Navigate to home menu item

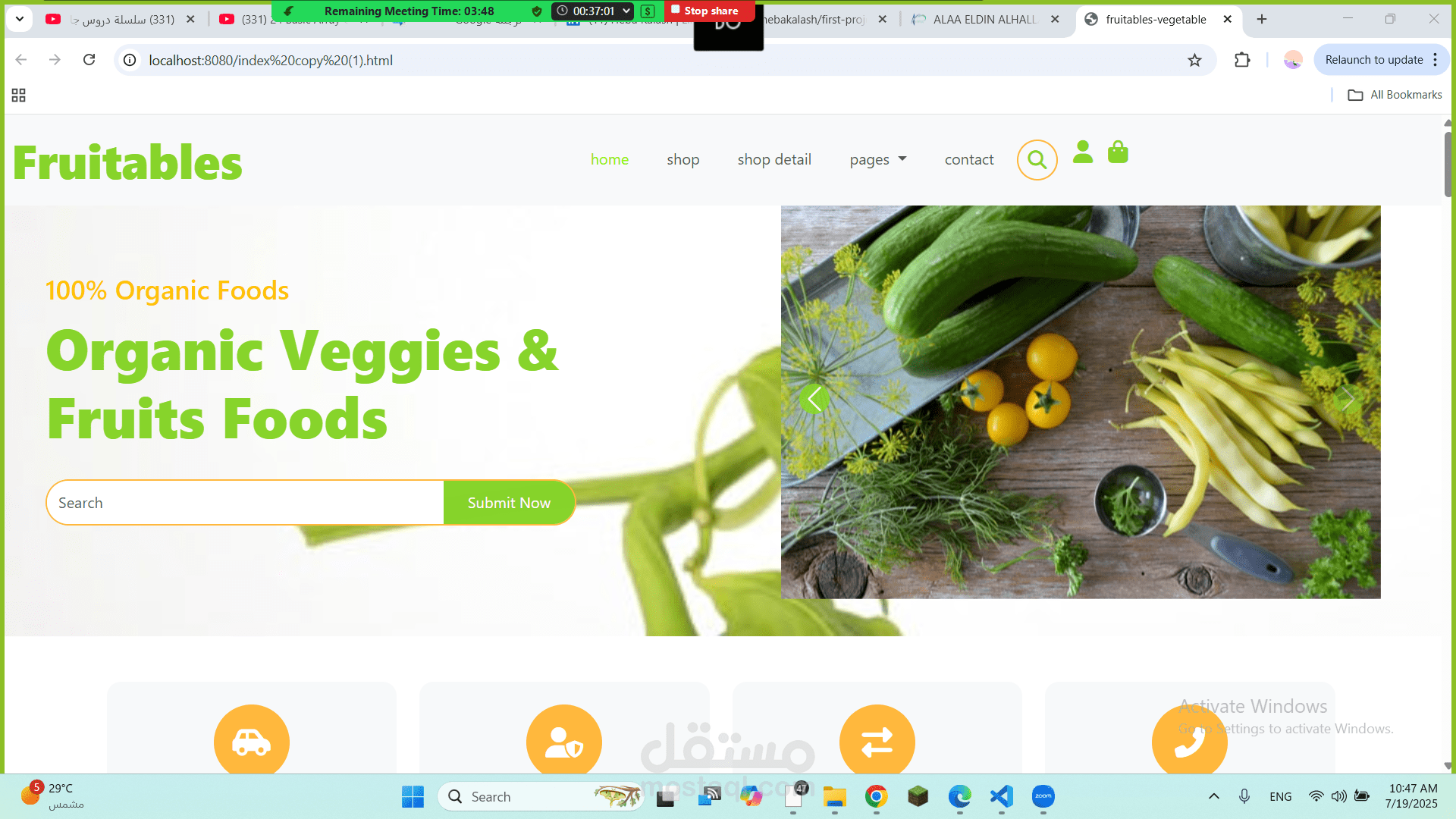pyautogui.click(x=610, y=160)
